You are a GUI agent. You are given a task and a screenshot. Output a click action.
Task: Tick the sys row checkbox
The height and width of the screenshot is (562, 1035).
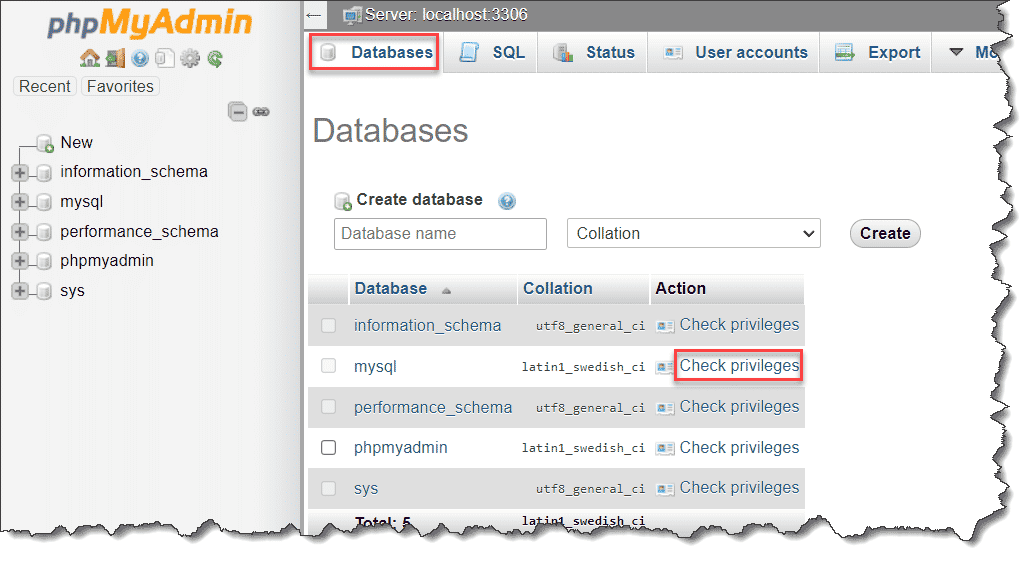(x=328, y=489)
